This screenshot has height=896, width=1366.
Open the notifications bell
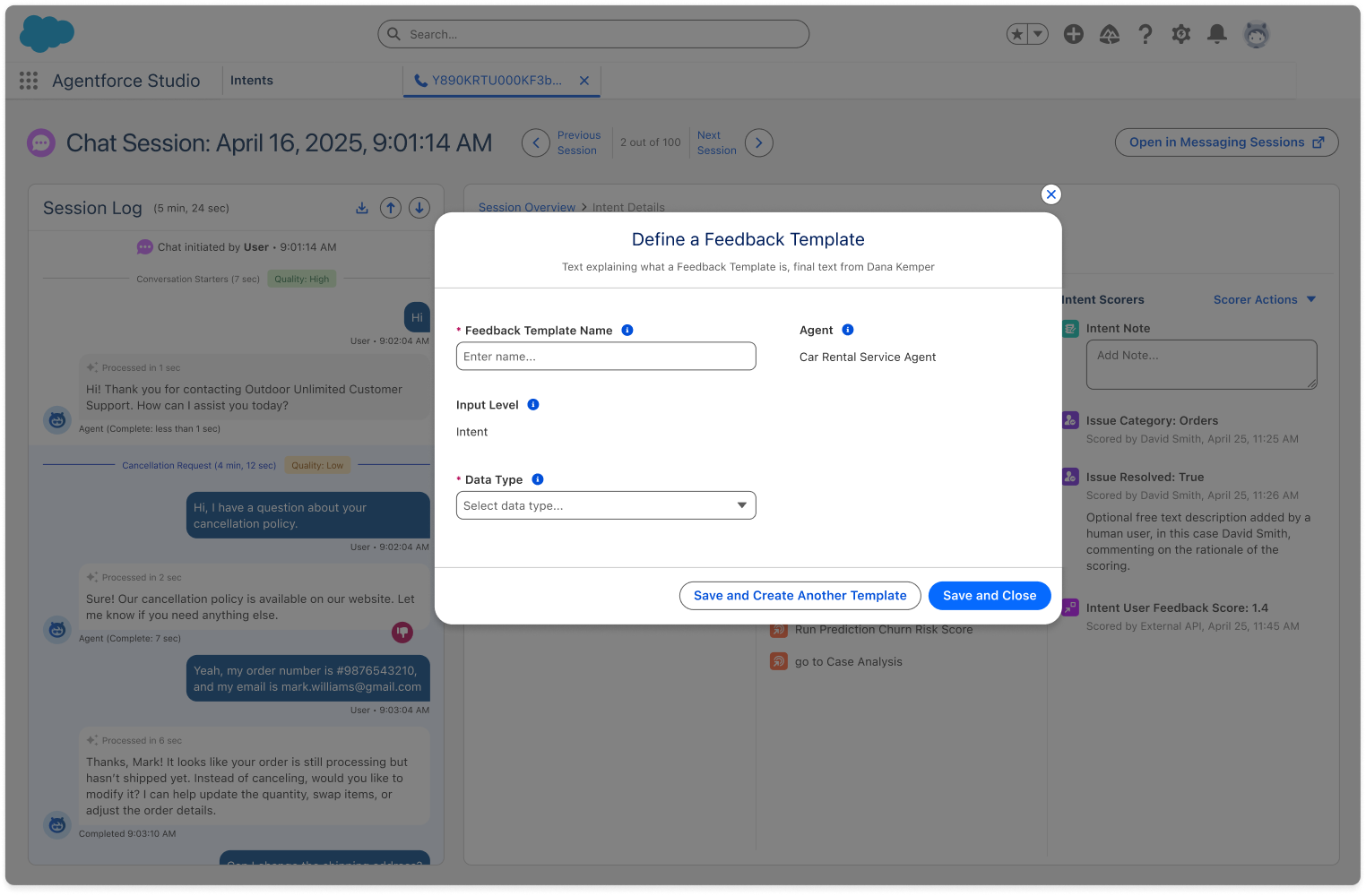coord(1217,34)
